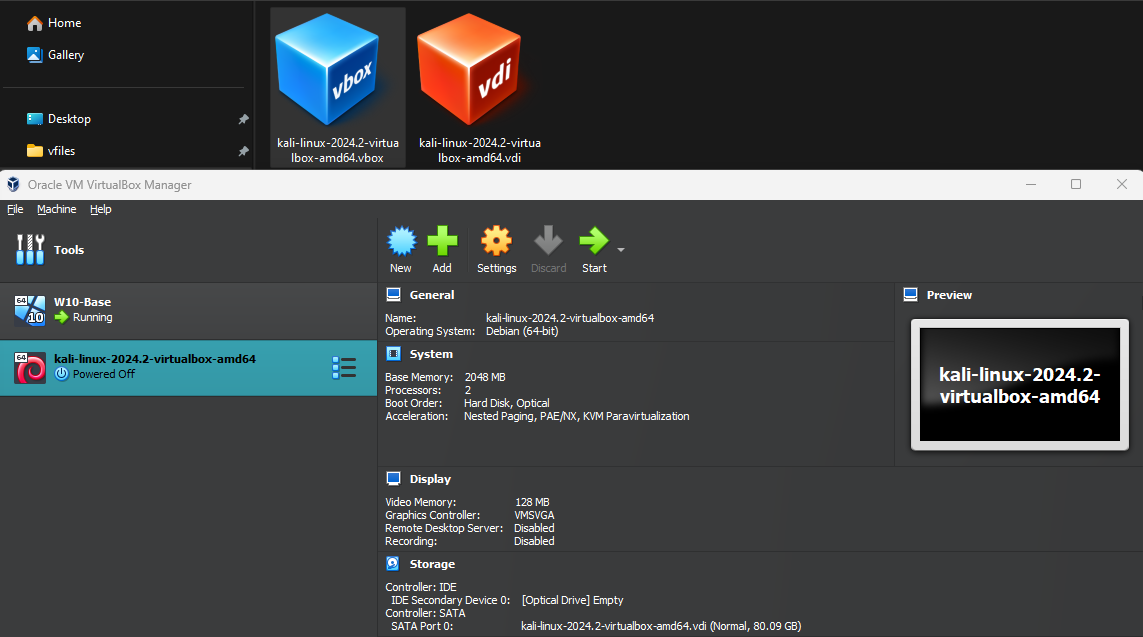Click the System section heading
Screen dimensions: 1143x637
click(431, 354)
